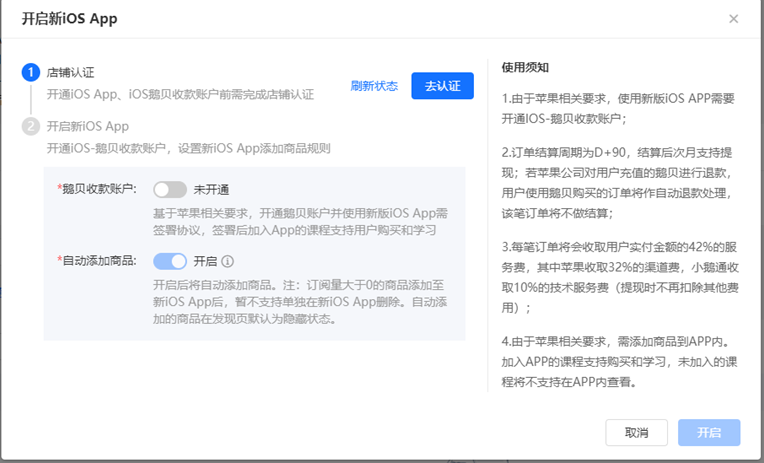Click the info icon next to 开启
The height and width of the screenshot is (463, 764).
(228, 262)
